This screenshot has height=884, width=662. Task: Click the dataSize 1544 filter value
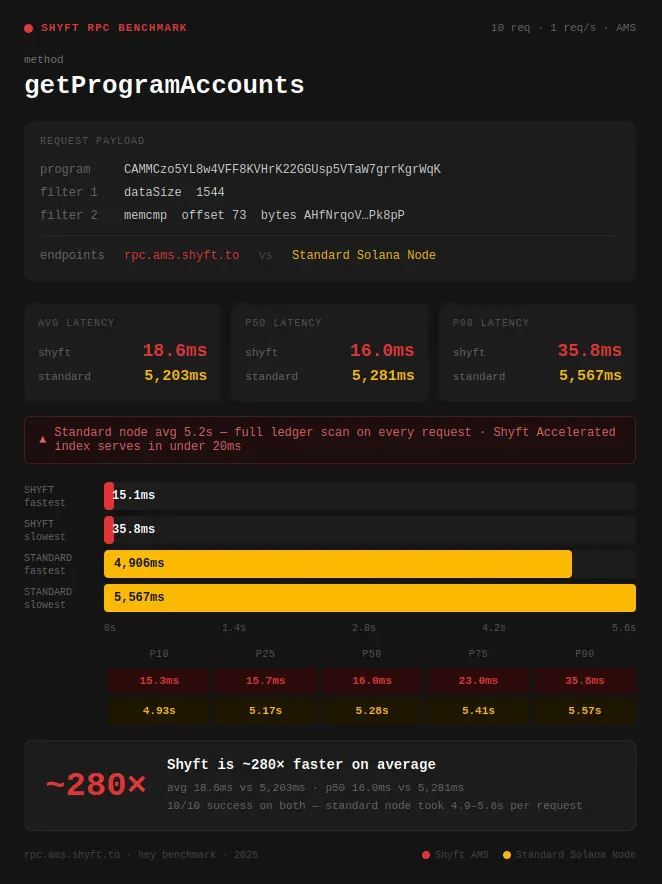(x=174, y=192)
